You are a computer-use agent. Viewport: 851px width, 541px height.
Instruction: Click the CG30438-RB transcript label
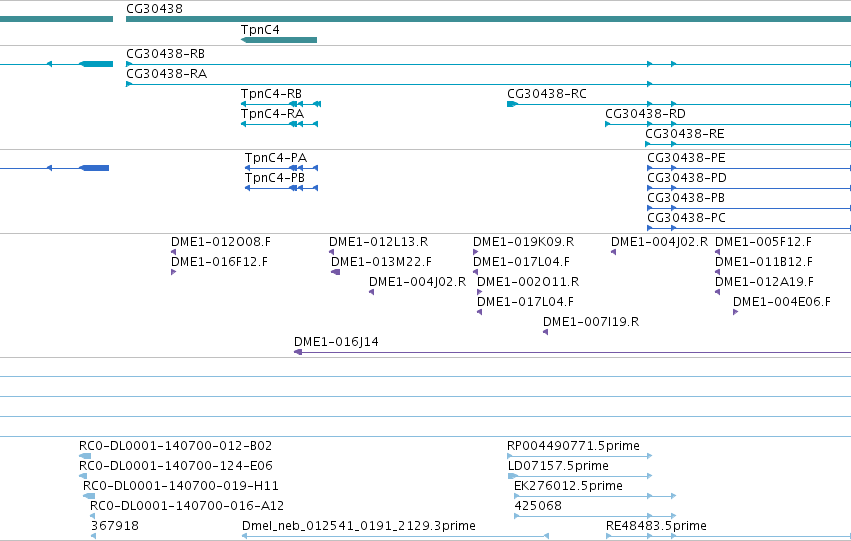[166, 54]
